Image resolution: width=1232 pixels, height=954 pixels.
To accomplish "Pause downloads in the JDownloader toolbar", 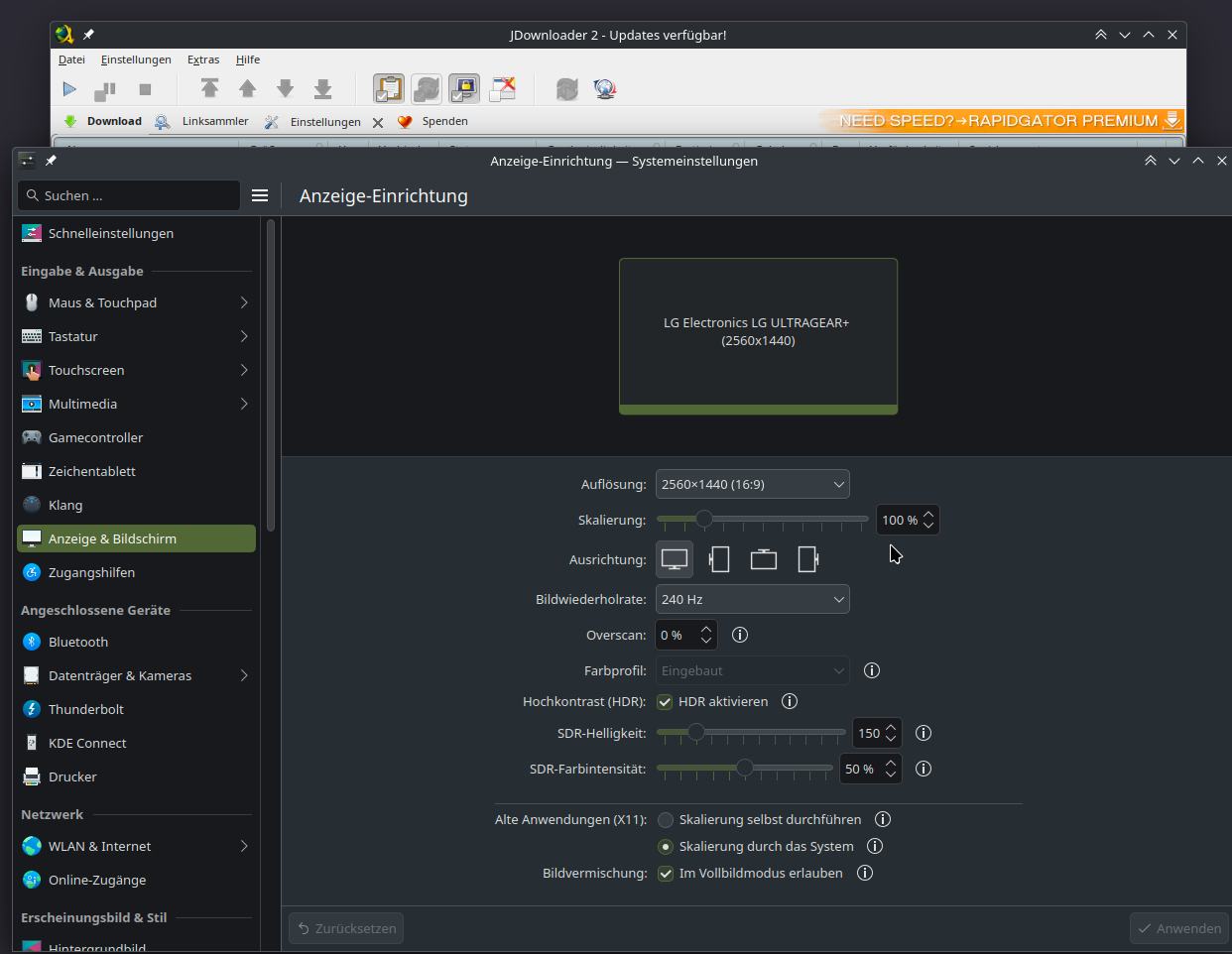I will click(105, 90).
